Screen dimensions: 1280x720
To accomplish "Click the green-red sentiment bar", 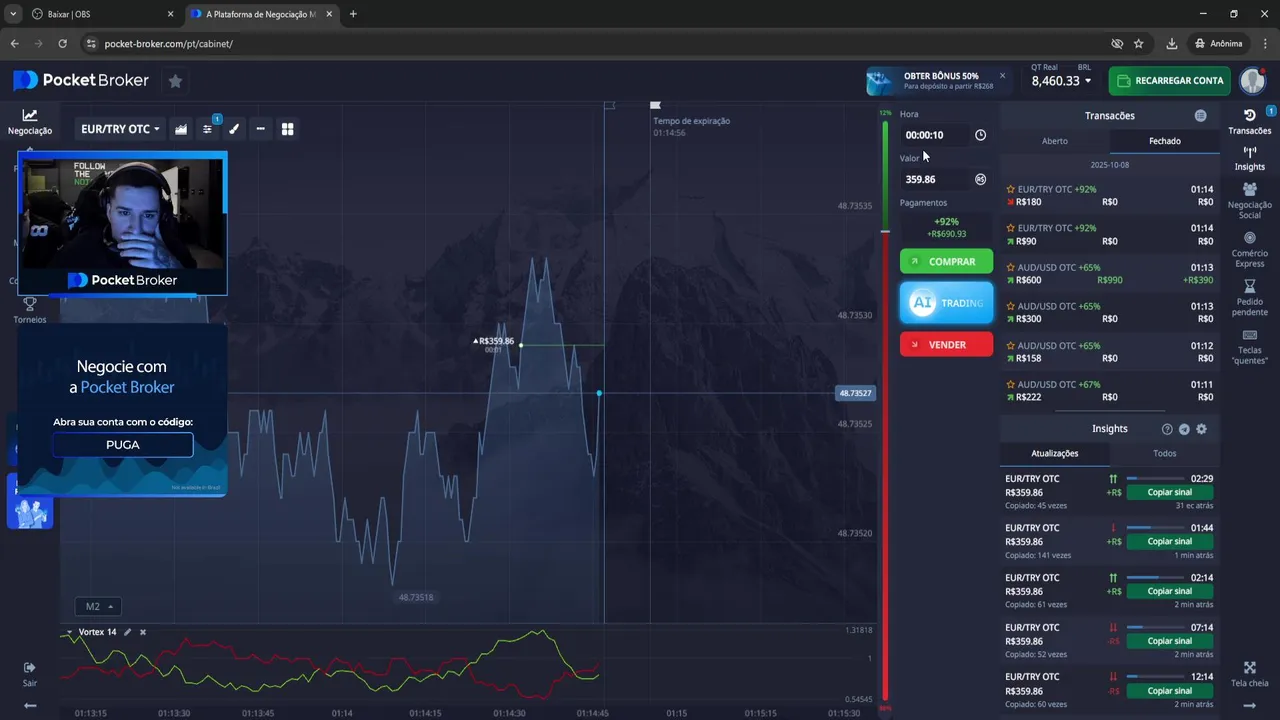I will click(x=885, y=410).
